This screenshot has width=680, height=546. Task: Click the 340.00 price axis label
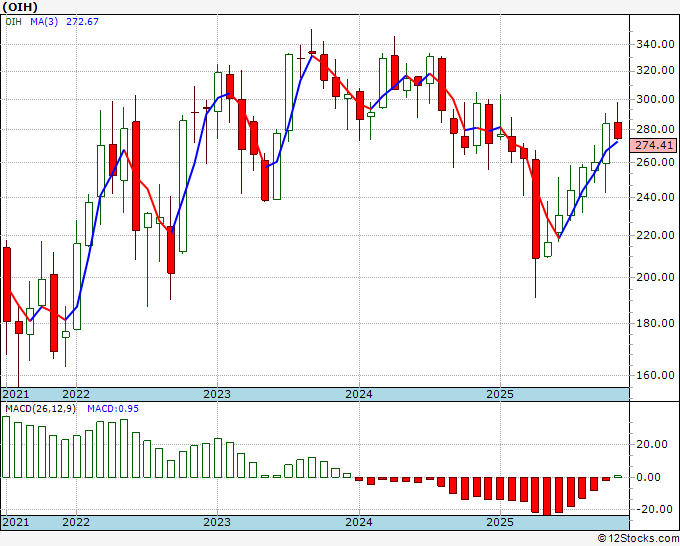tap(655, 44)
